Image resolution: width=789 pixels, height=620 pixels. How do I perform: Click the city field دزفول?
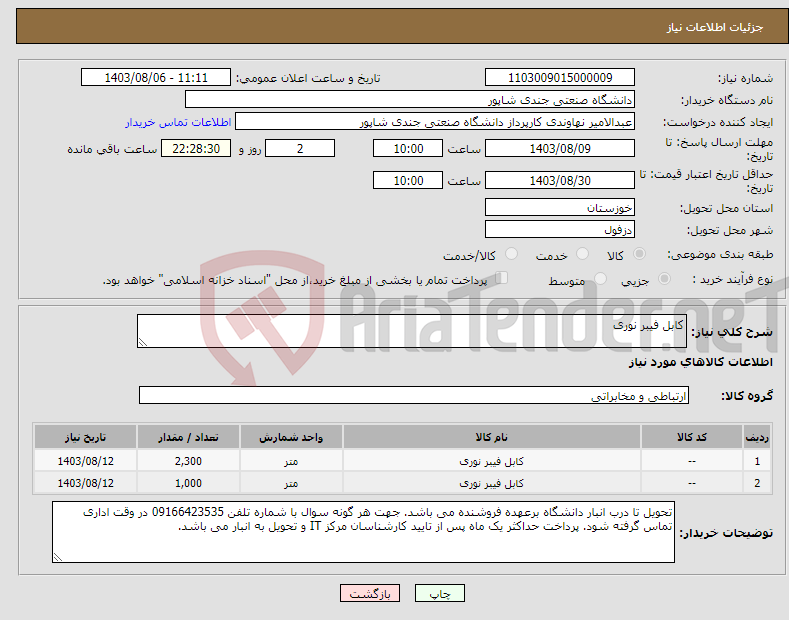(560, 229)
